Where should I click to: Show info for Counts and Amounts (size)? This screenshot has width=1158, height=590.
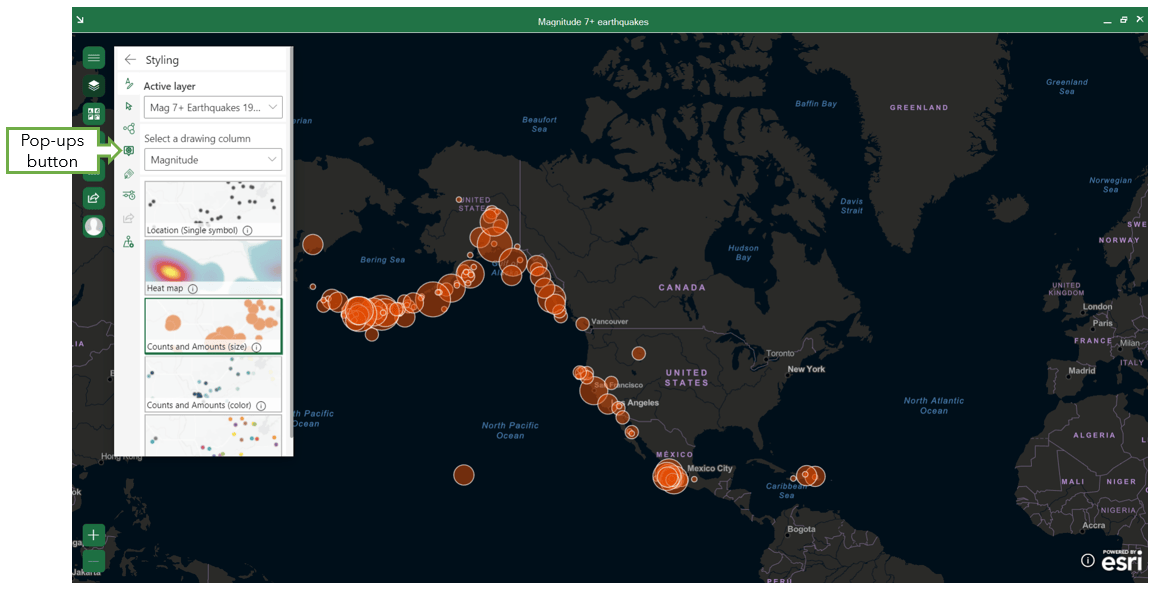256,347
